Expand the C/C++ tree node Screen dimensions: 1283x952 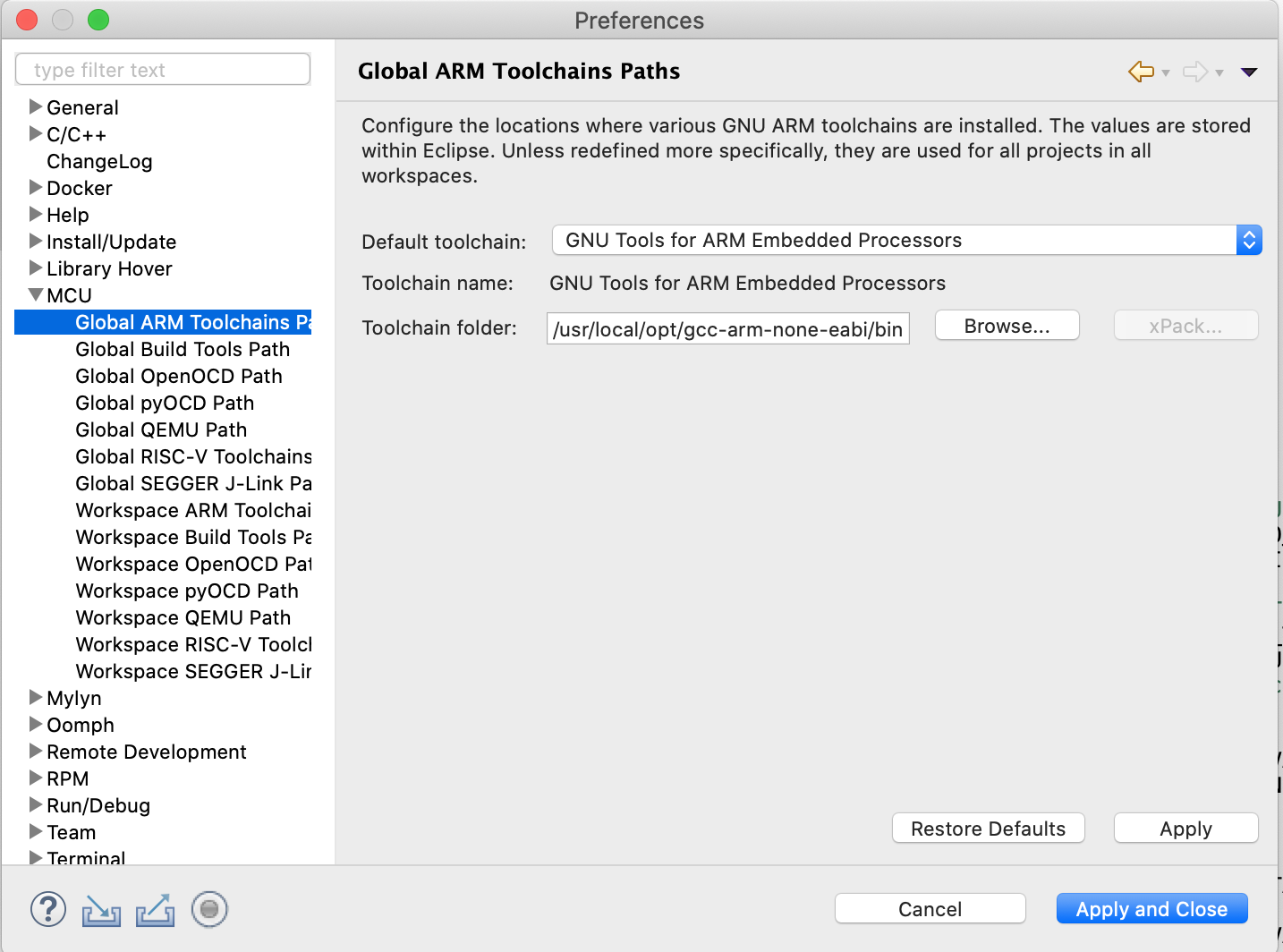pos(36,133)
